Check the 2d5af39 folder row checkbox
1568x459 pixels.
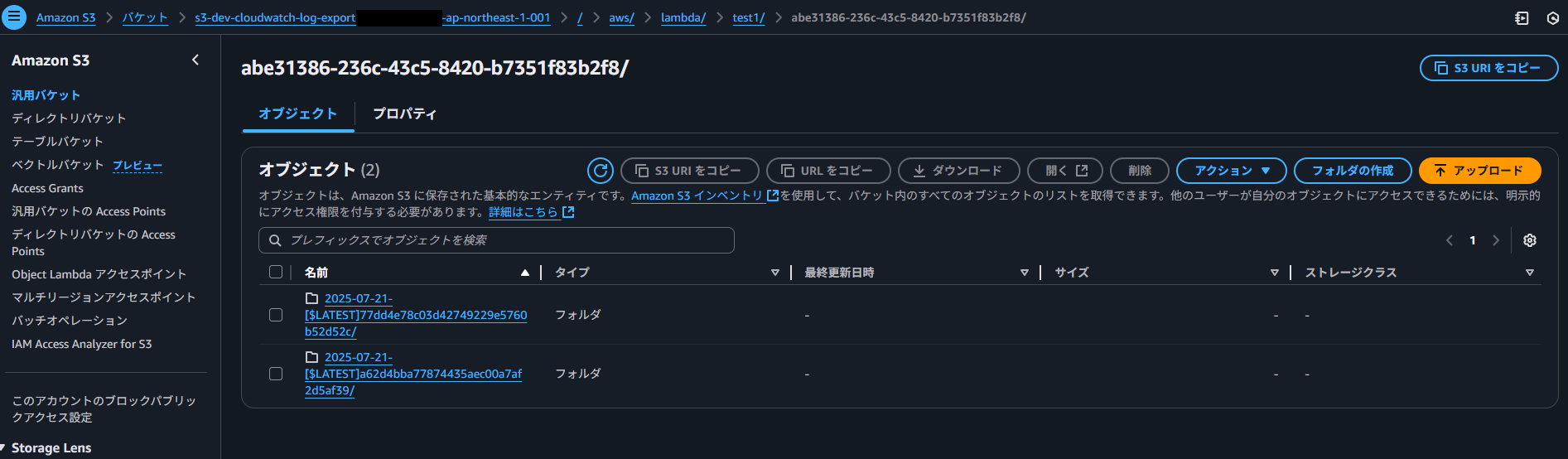pyautogui.click(x=276, y=374)
